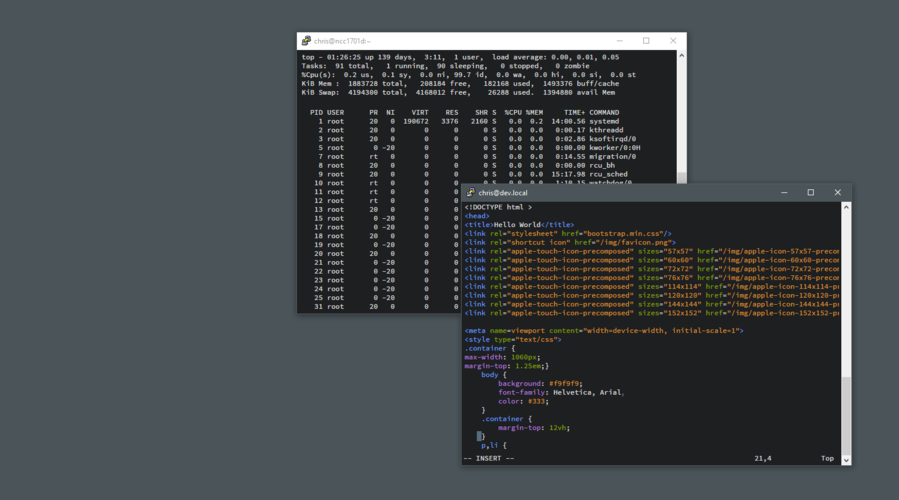Click the USER column header in top

335,112
